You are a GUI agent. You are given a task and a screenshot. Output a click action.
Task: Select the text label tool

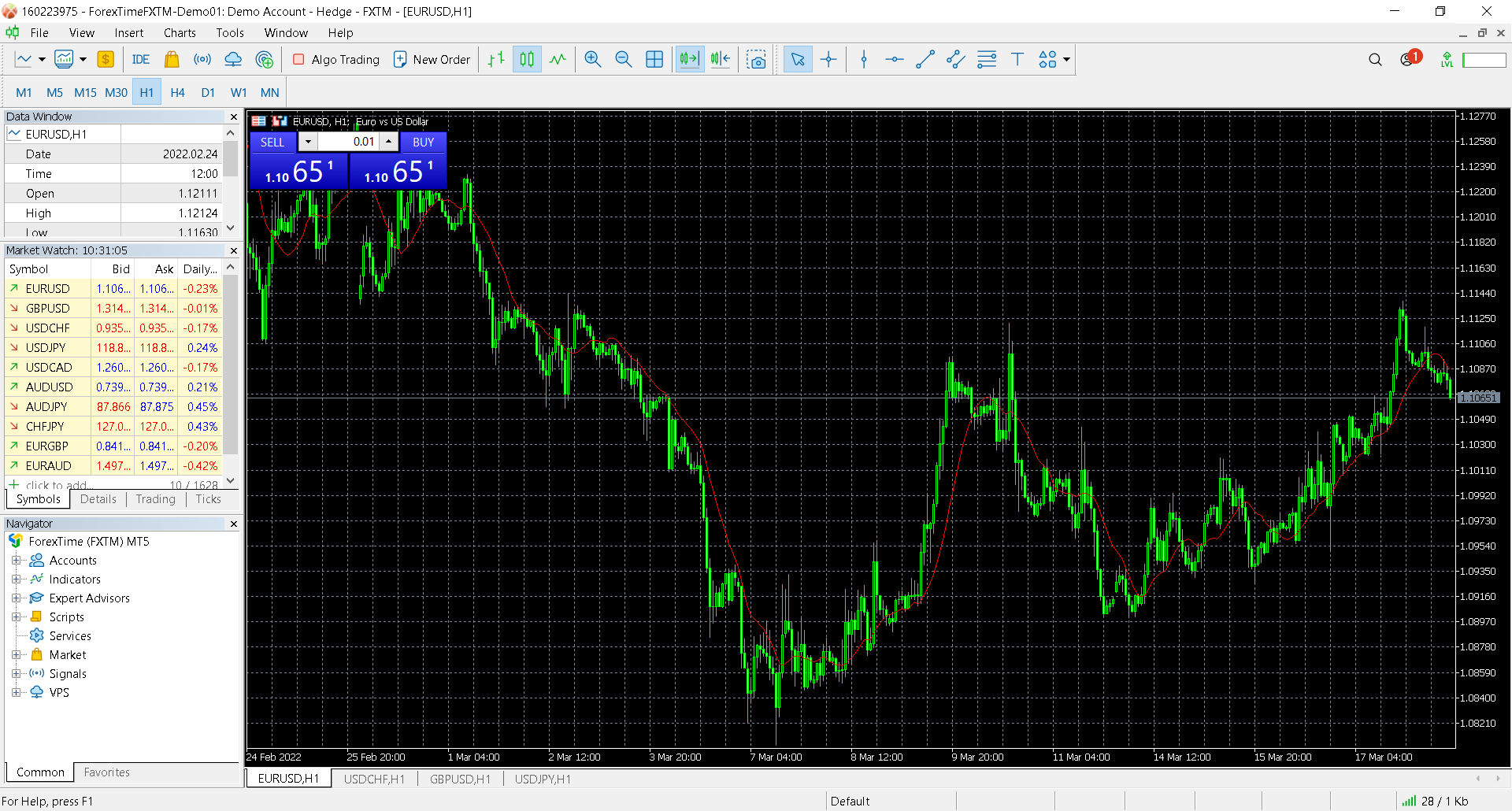(x=1017, y=59)
